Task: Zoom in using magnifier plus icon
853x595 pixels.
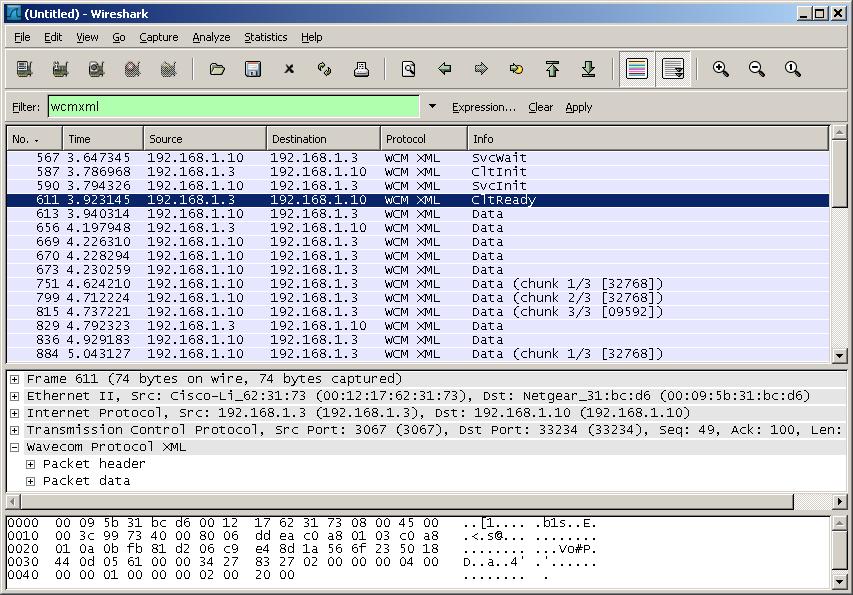Action: [x=721, y=69]
